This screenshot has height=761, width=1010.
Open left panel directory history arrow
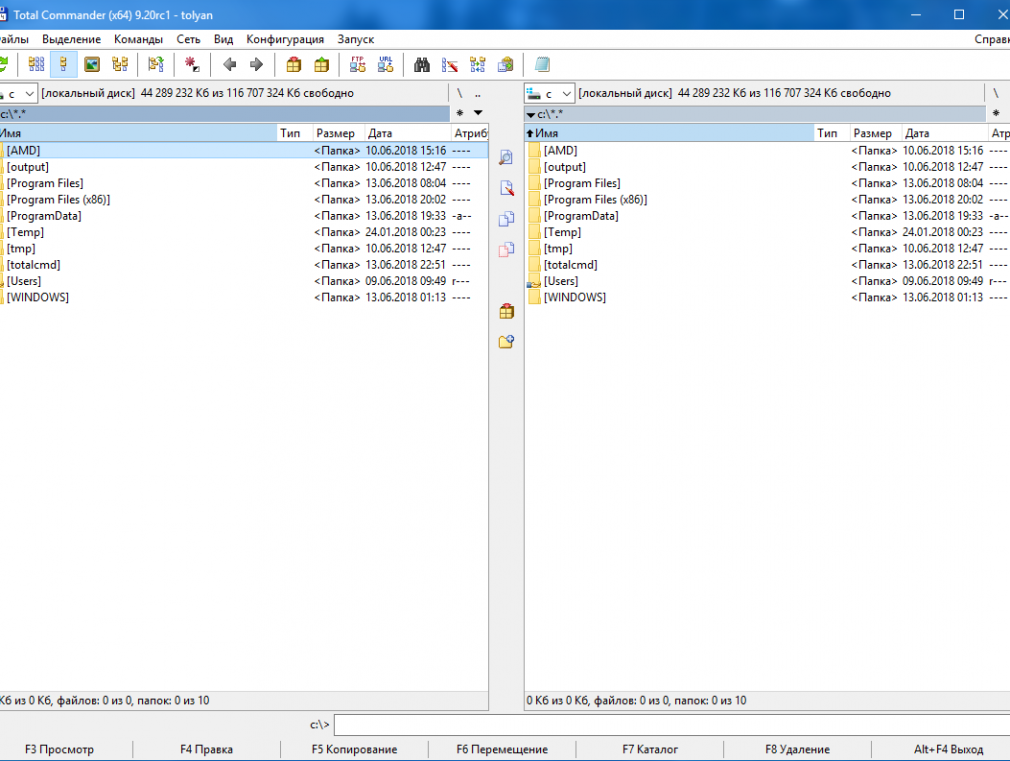(478, 113)
